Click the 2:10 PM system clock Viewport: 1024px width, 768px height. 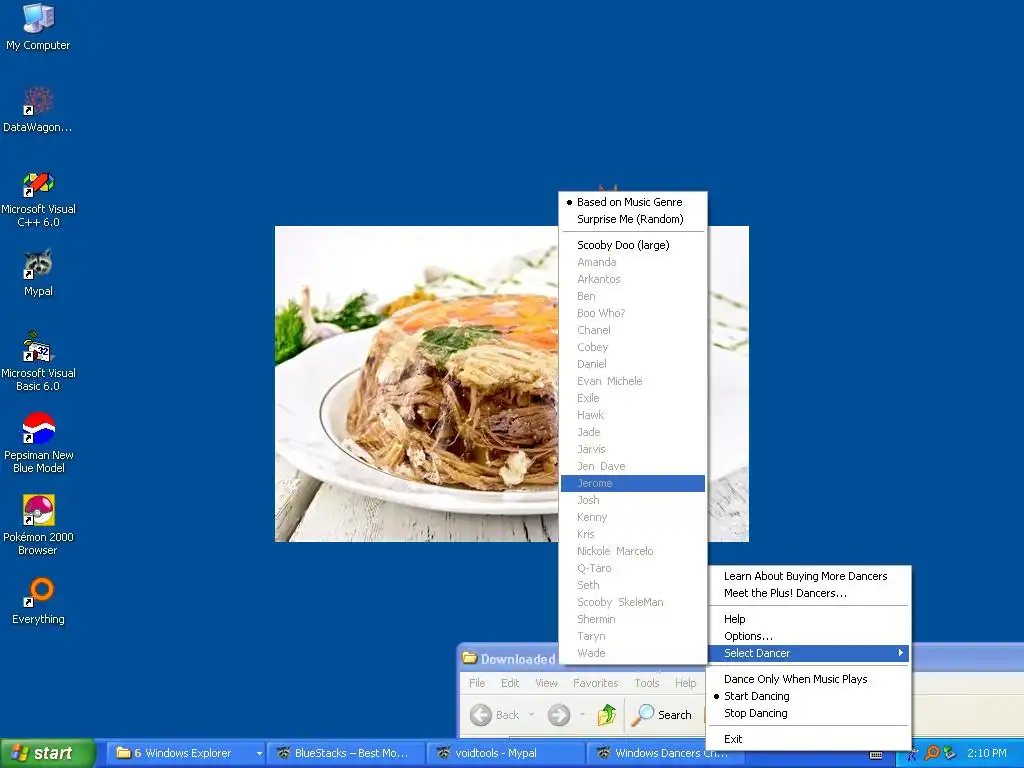(x=987, y=754)
